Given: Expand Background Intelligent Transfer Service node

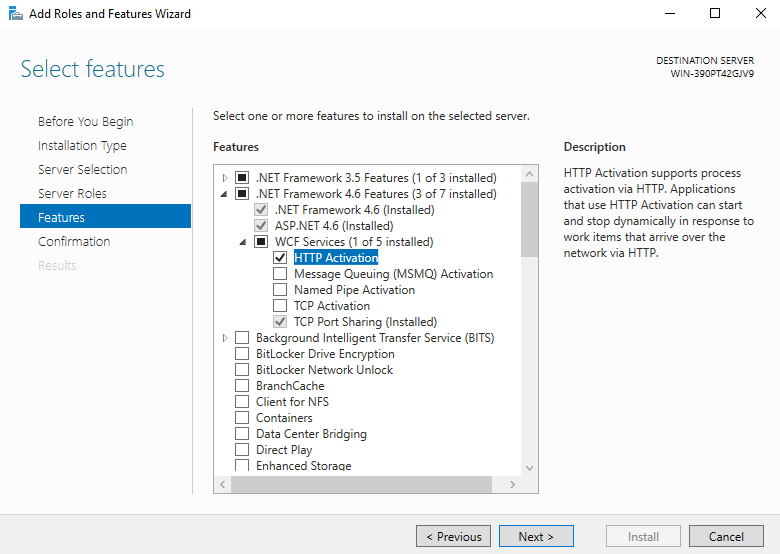Looking at the screenshot, I should click(225, 338).
